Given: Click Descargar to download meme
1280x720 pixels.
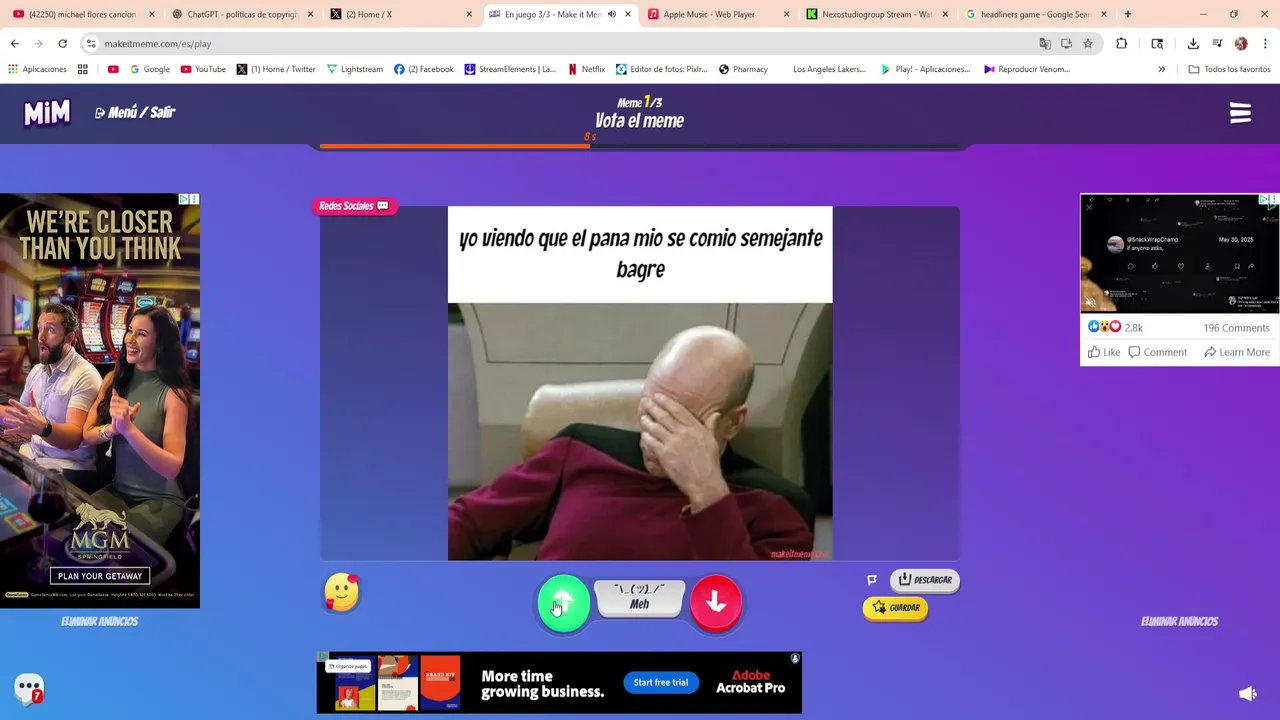Looking at the screenshot, I should [x=924, y=580].
